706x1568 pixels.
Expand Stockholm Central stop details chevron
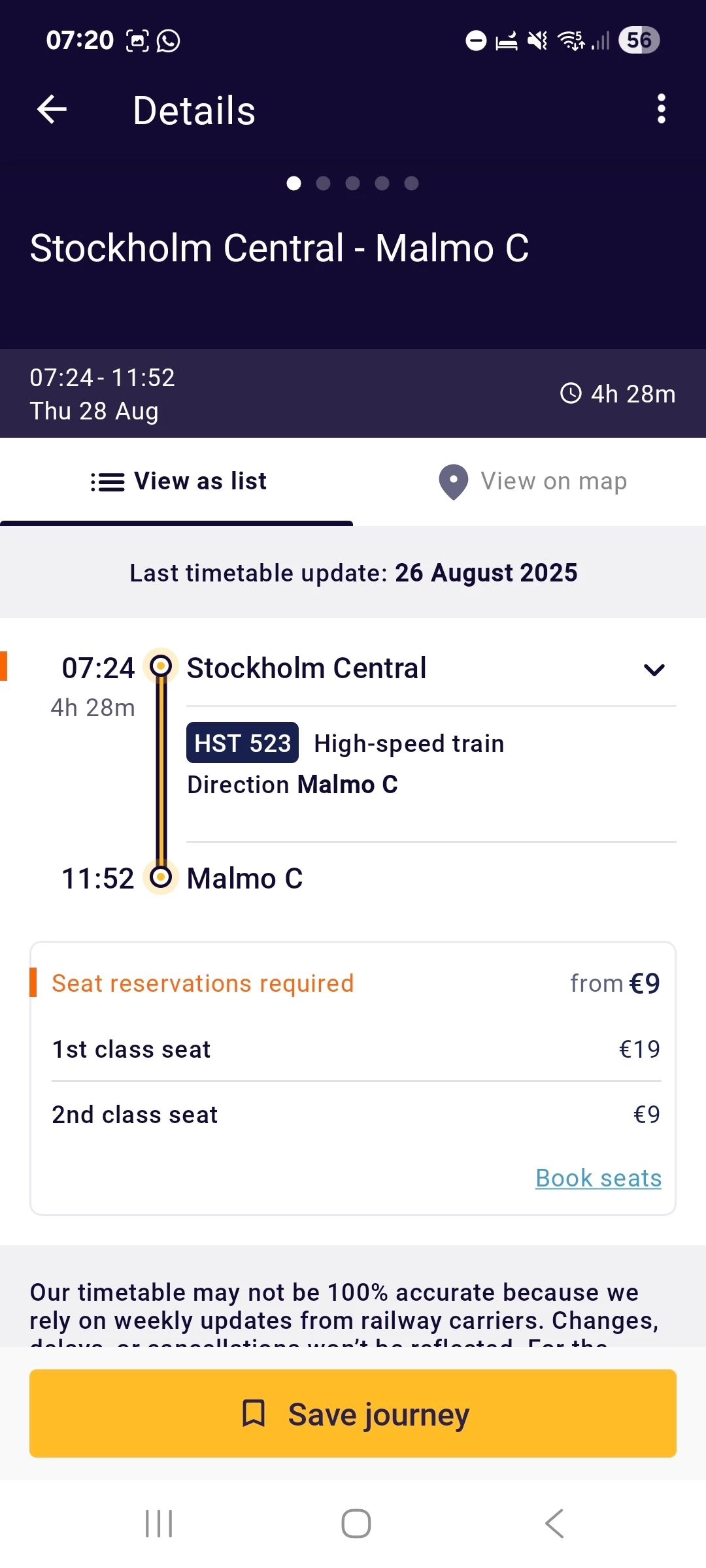654,670
